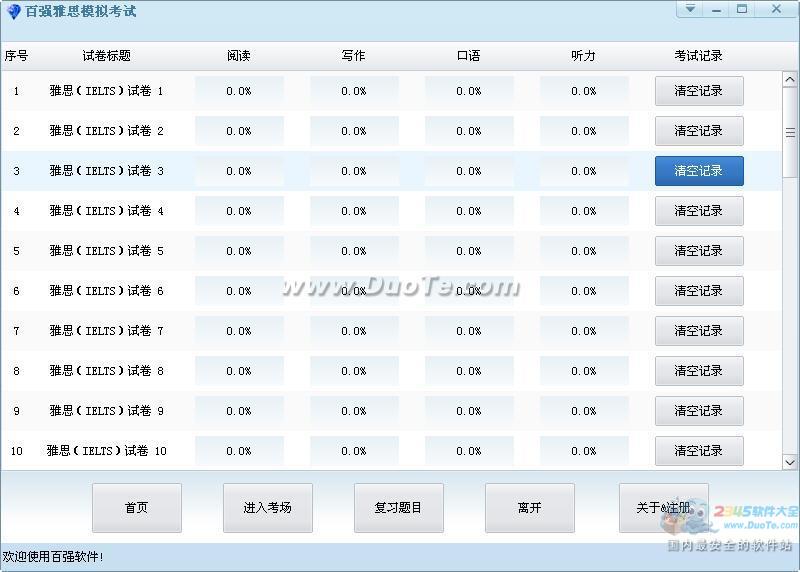Click the blue diamond app icon in title bar
The width and height of the screenshot is (800, 572).
[x=13, y=11]
